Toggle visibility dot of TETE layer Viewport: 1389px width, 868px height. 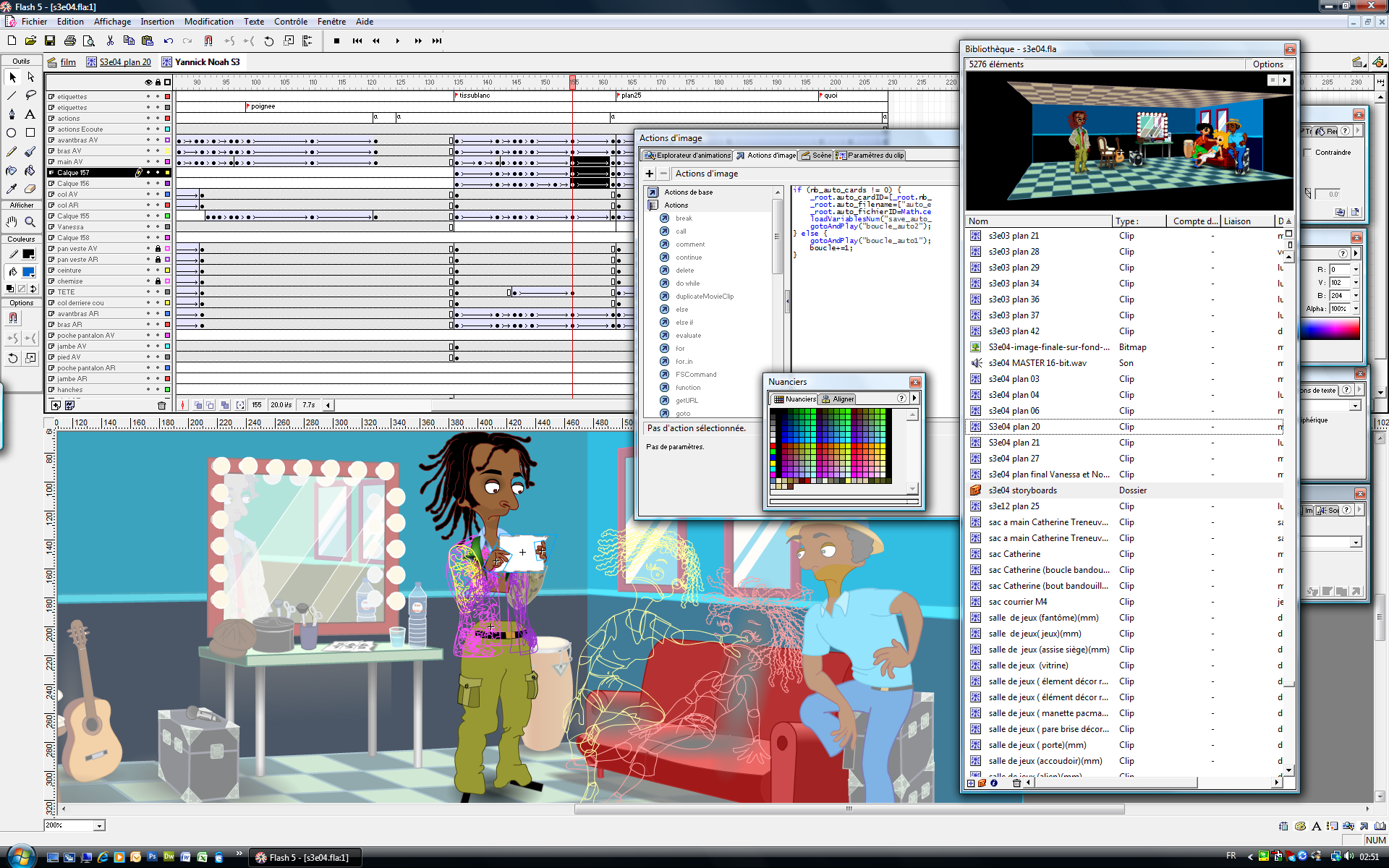coord(148,292)
